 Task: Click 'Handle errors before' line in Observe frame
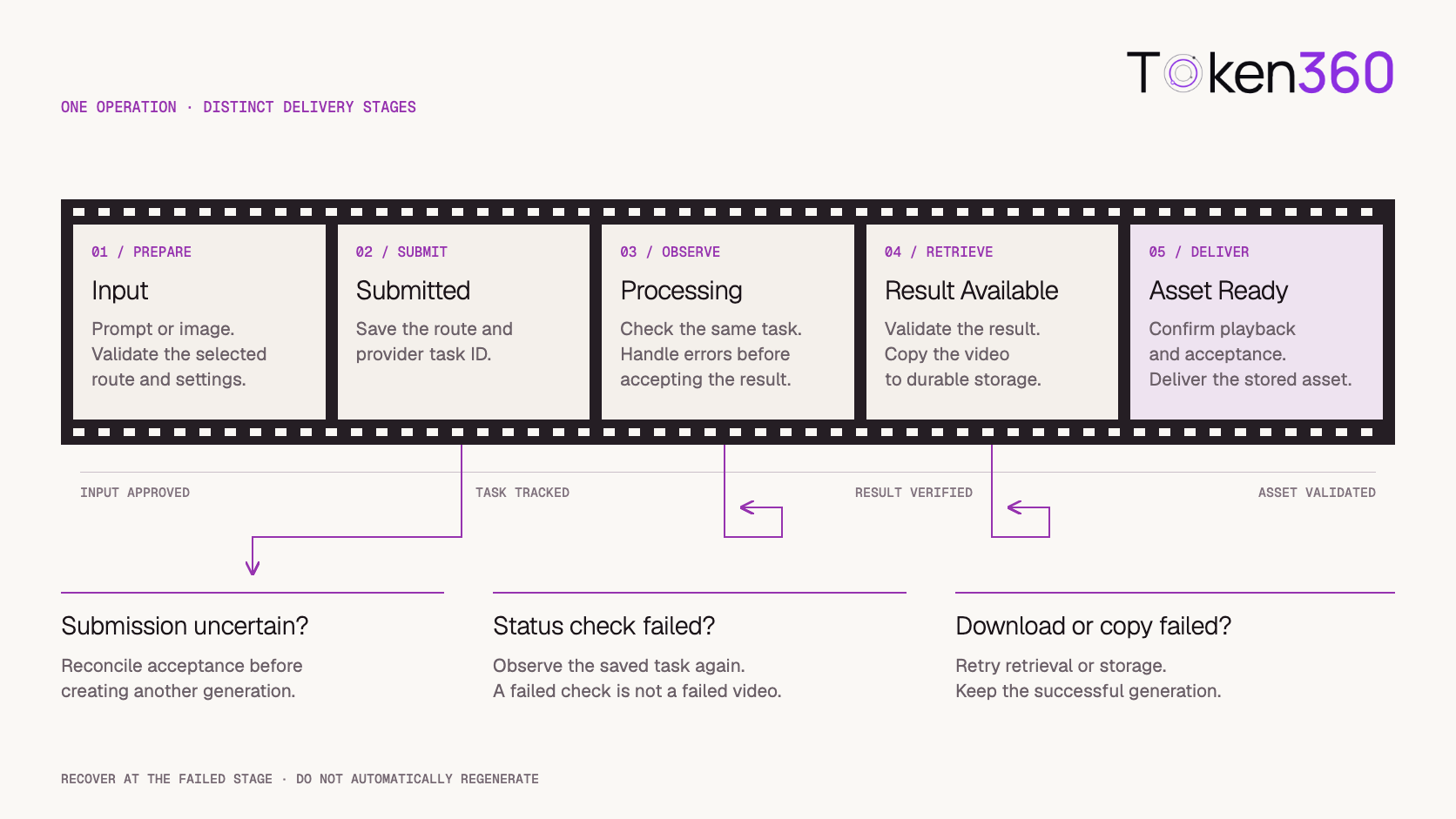pos(704,354)
